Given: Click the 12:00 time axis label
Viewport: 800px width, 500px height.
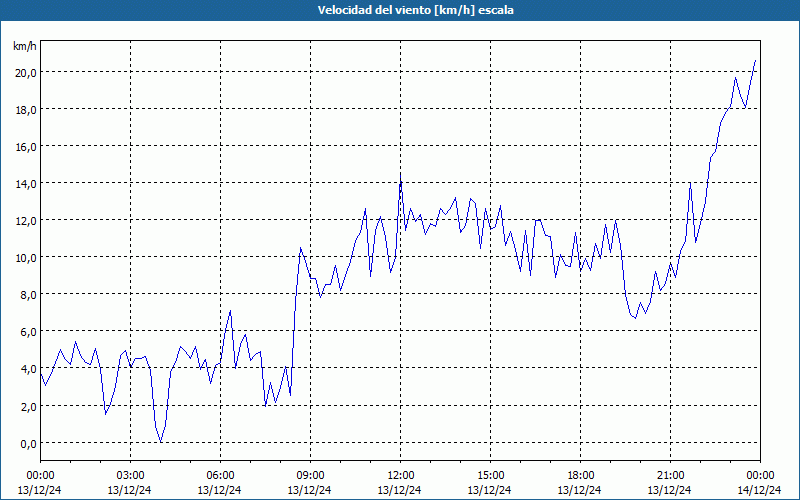Looking at the screenshot, I should [x=401, y=476].
